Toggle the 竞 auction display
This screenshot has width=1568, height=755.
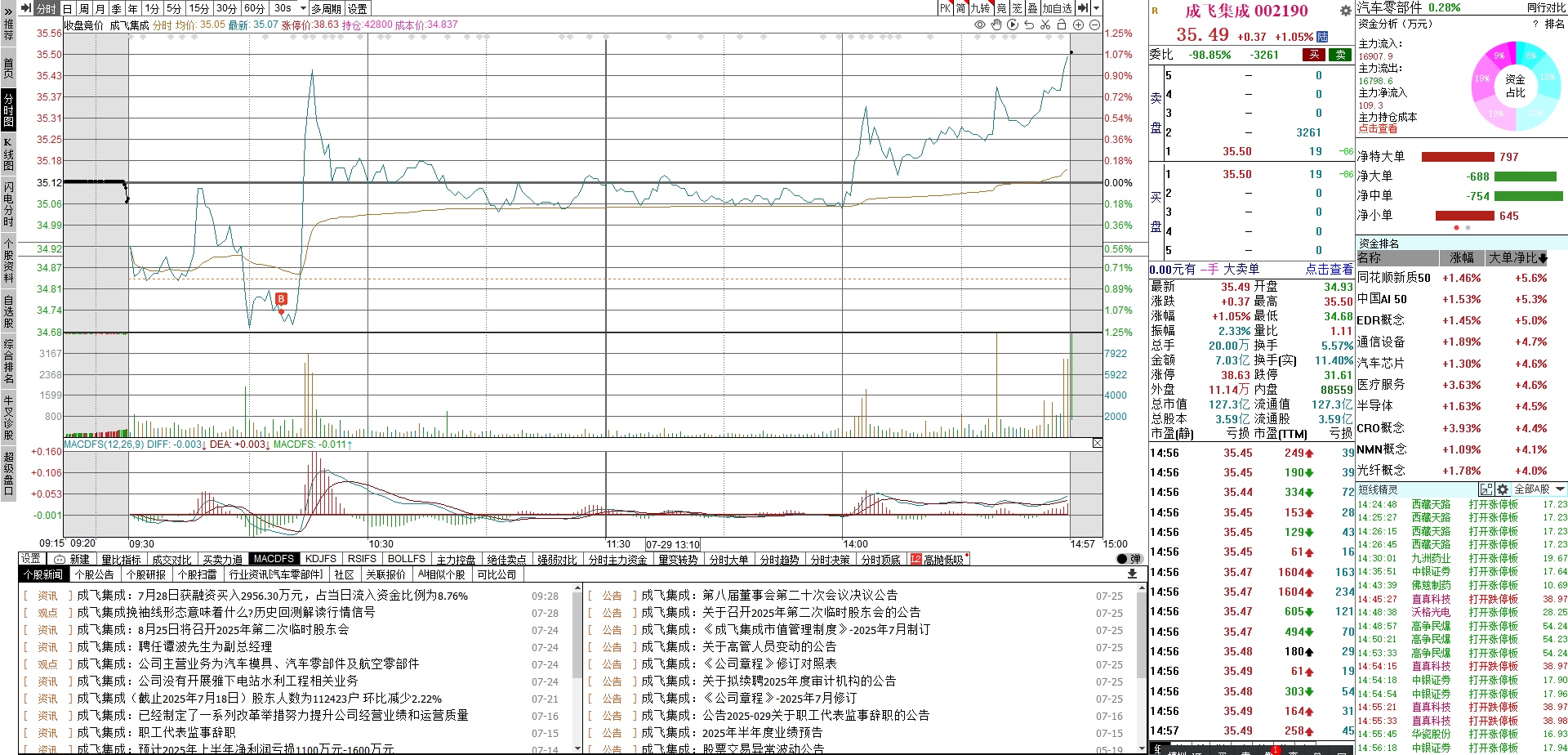[1002, 8]
